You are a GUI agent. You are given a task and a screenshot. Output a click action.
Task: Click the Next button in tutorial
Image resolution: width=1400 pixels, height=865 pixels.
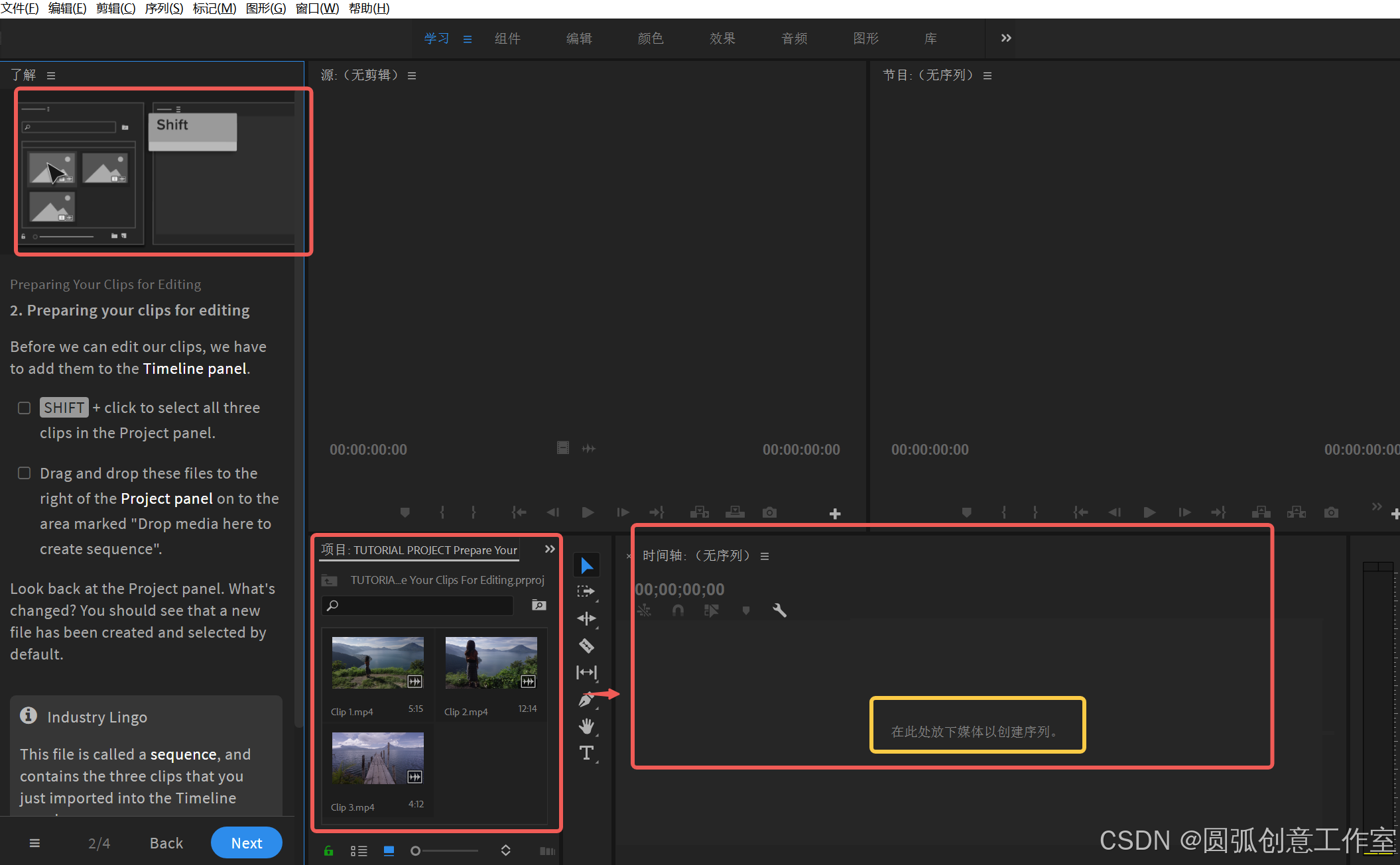click(247, 842)
